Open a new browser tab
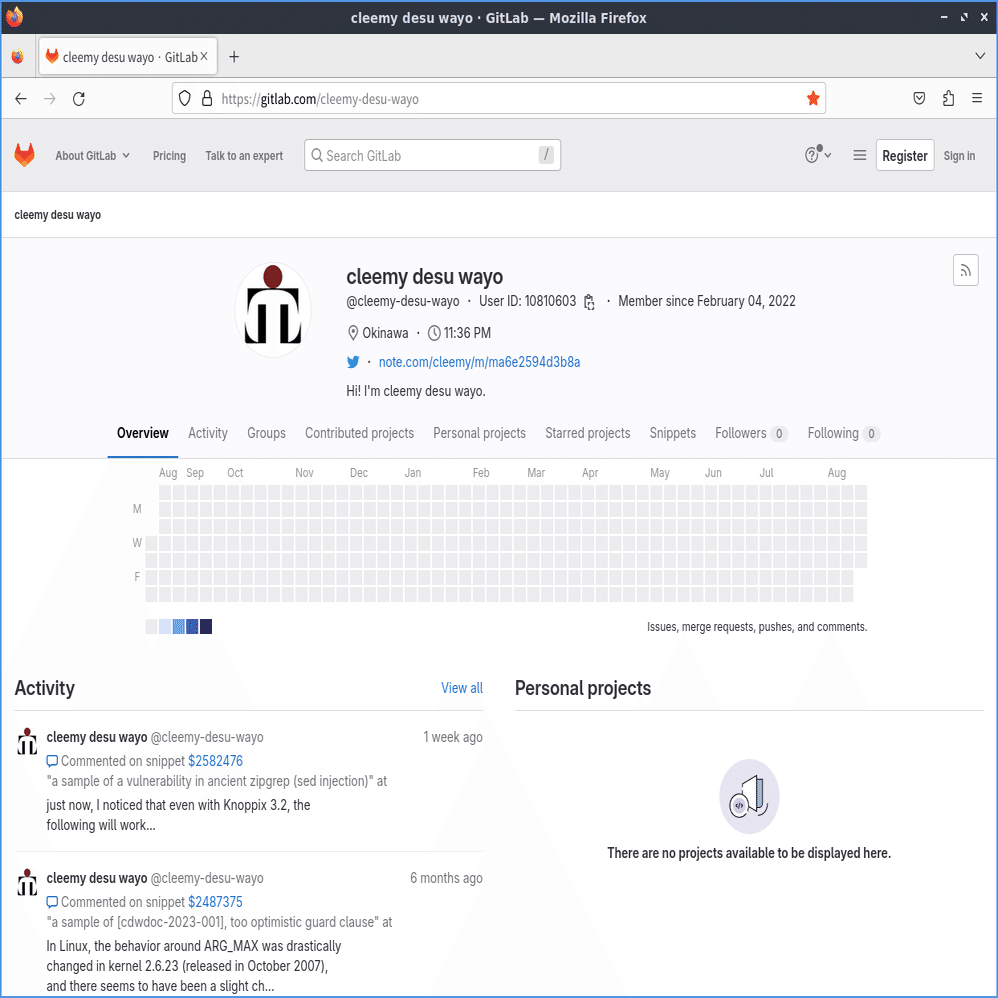This screenshot has height=998, width=998. (234, 57)
